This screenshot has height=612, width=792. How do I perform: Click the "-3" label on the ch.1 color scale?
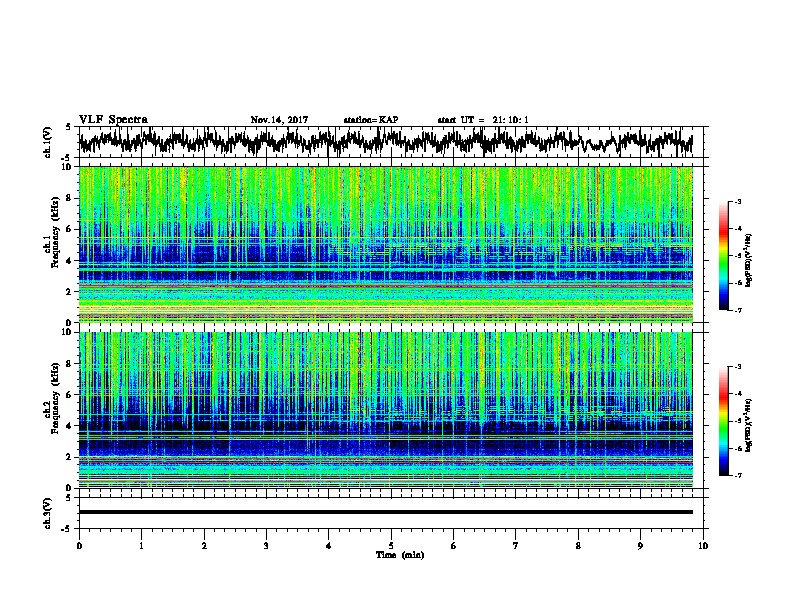point(737,202)
